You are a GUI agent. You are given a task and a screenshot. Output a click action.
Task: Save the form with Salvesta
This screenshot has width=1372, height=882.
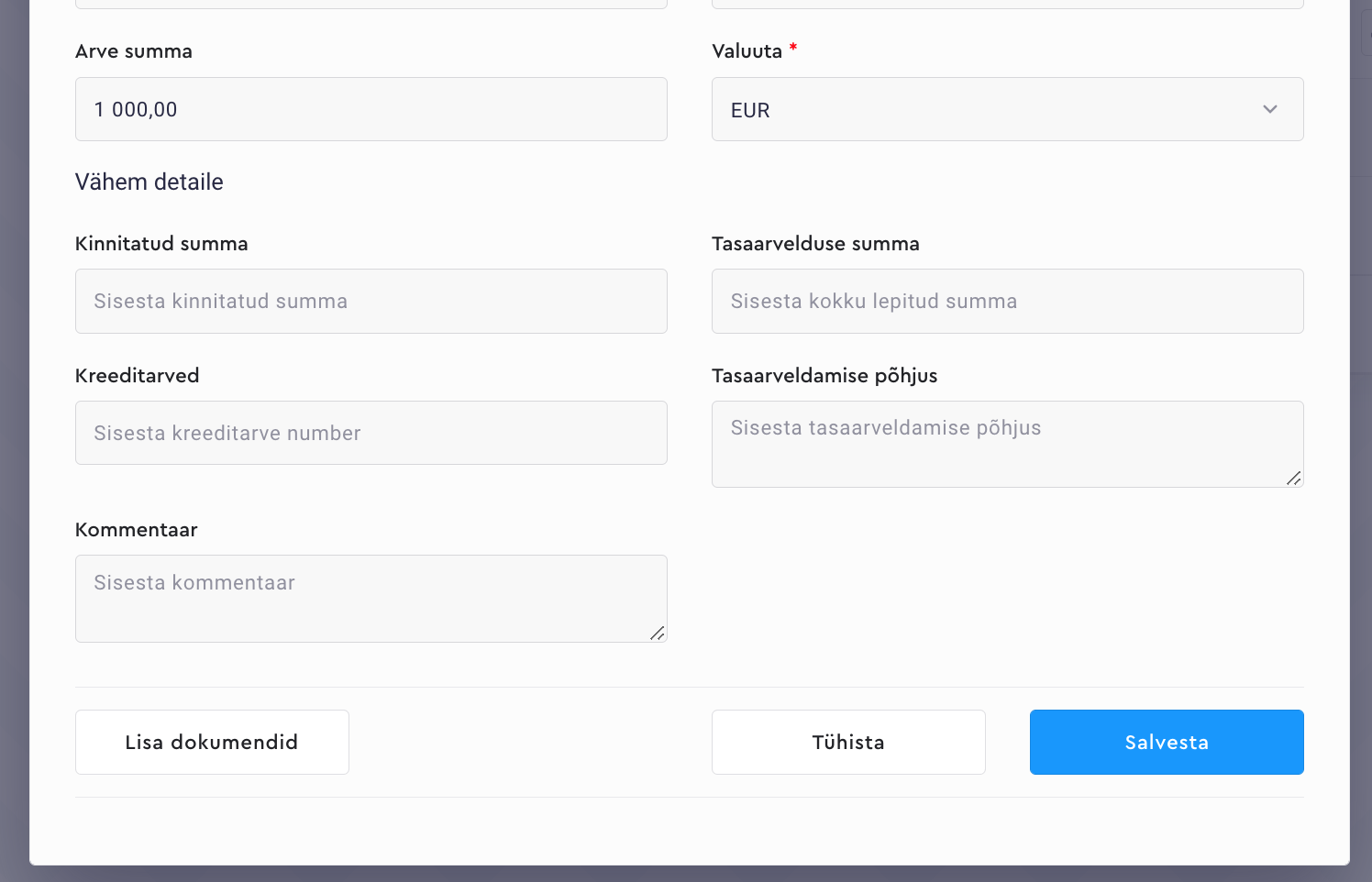click(x=1167, y=742)
